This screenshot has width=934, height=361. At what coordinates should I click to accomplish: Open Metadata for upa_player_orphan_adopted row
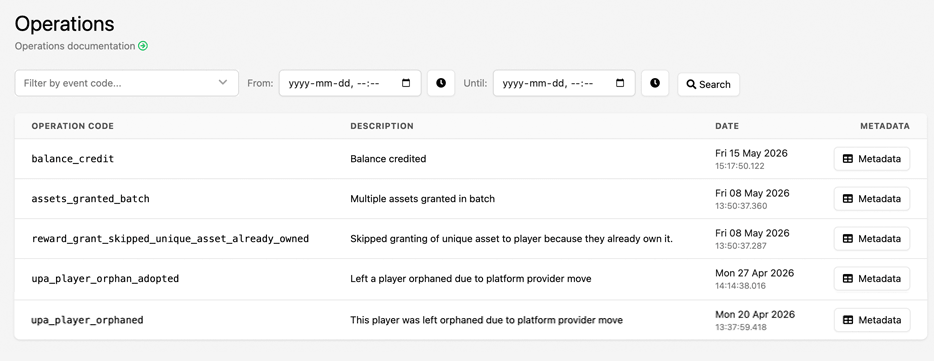(x=871, y=279)
